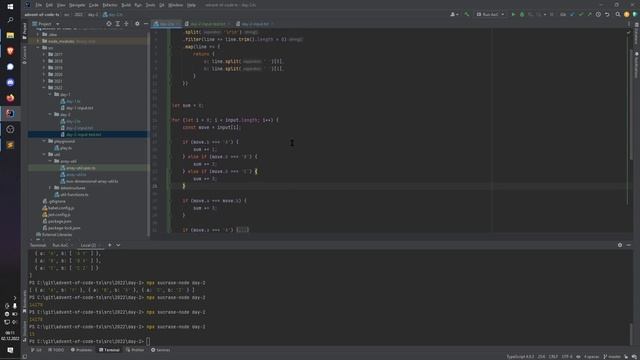Open the Problems tool window

(x=81, y=350)
